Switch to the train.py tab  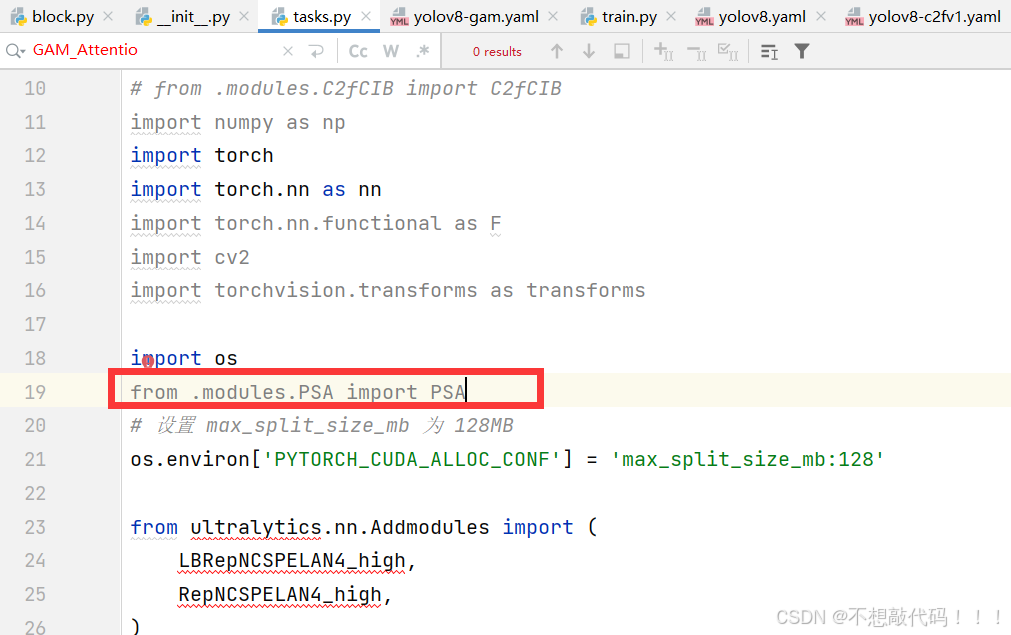click(x=629, y=17)
